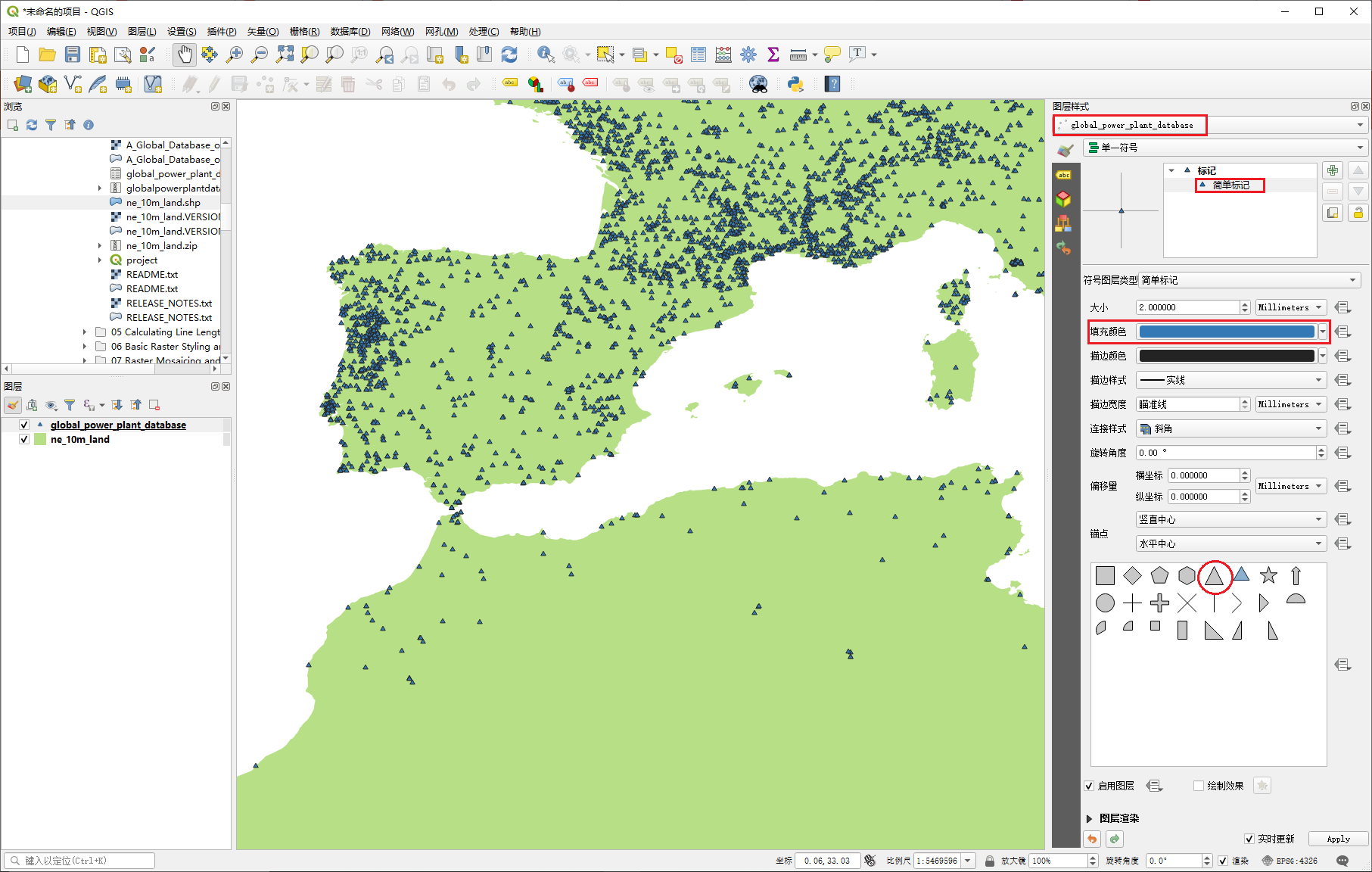
Task: Open the 图层 menu
Action: coord(141,32)
